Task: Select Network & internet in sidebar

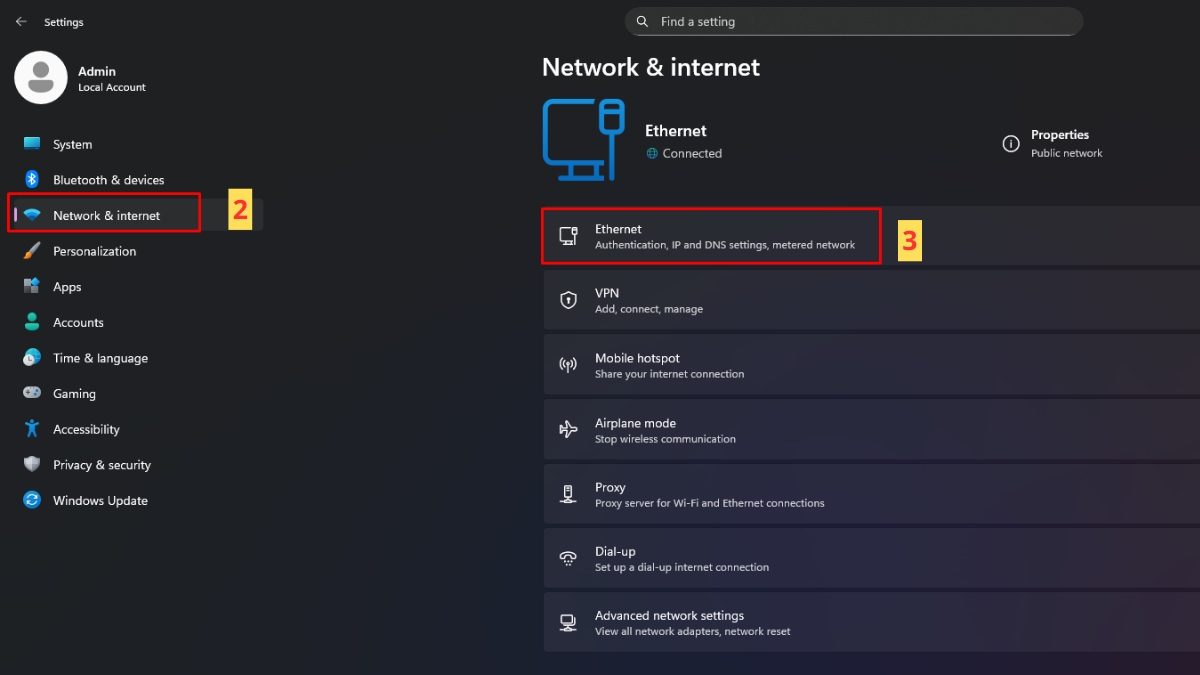Action: 105,215
